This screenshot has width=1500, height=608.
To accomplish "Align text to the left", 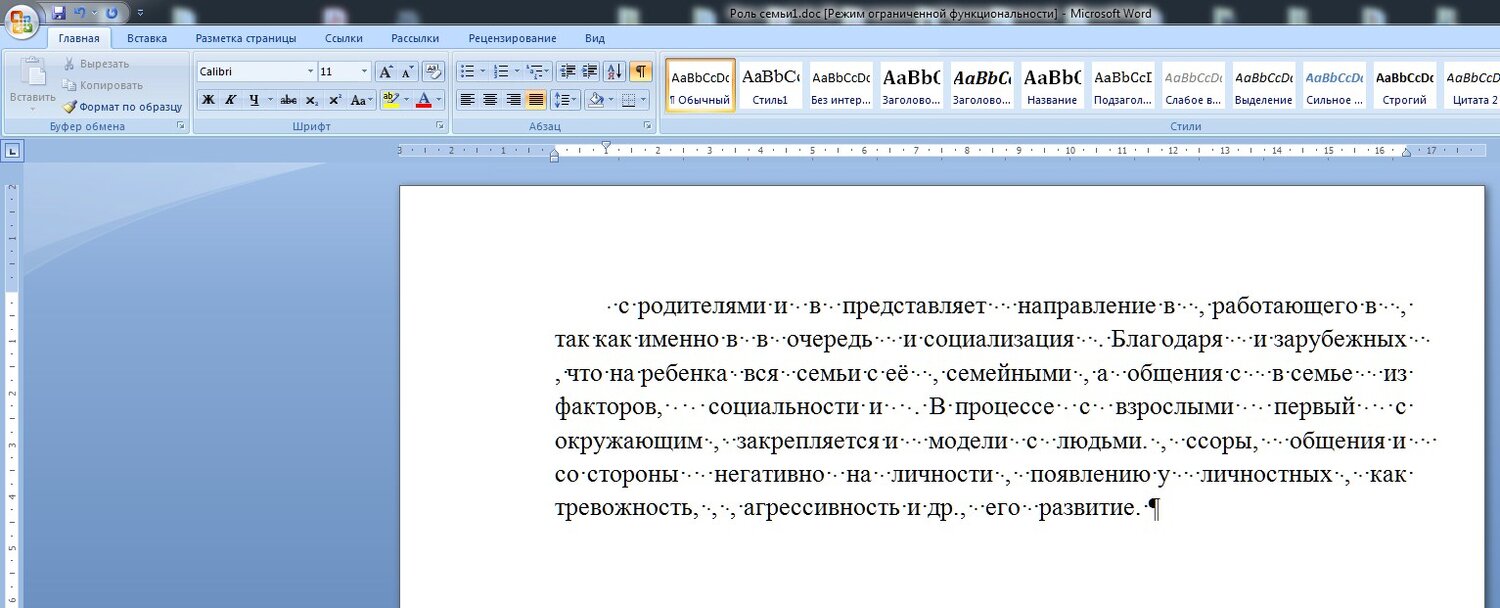I will click(x=467, y=100).
